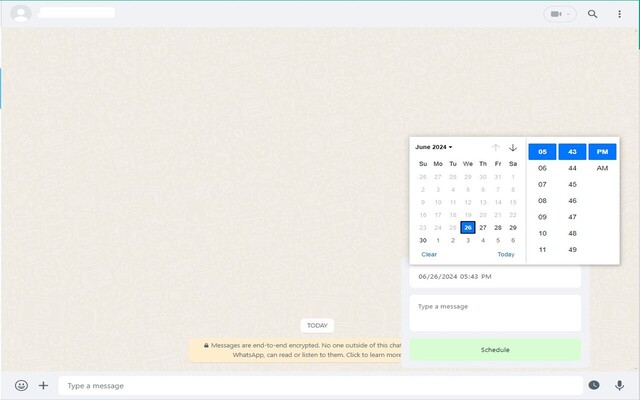Click the voice message microphone
The height and width of the screenshot is (400, 640).
tap(619, 385)
